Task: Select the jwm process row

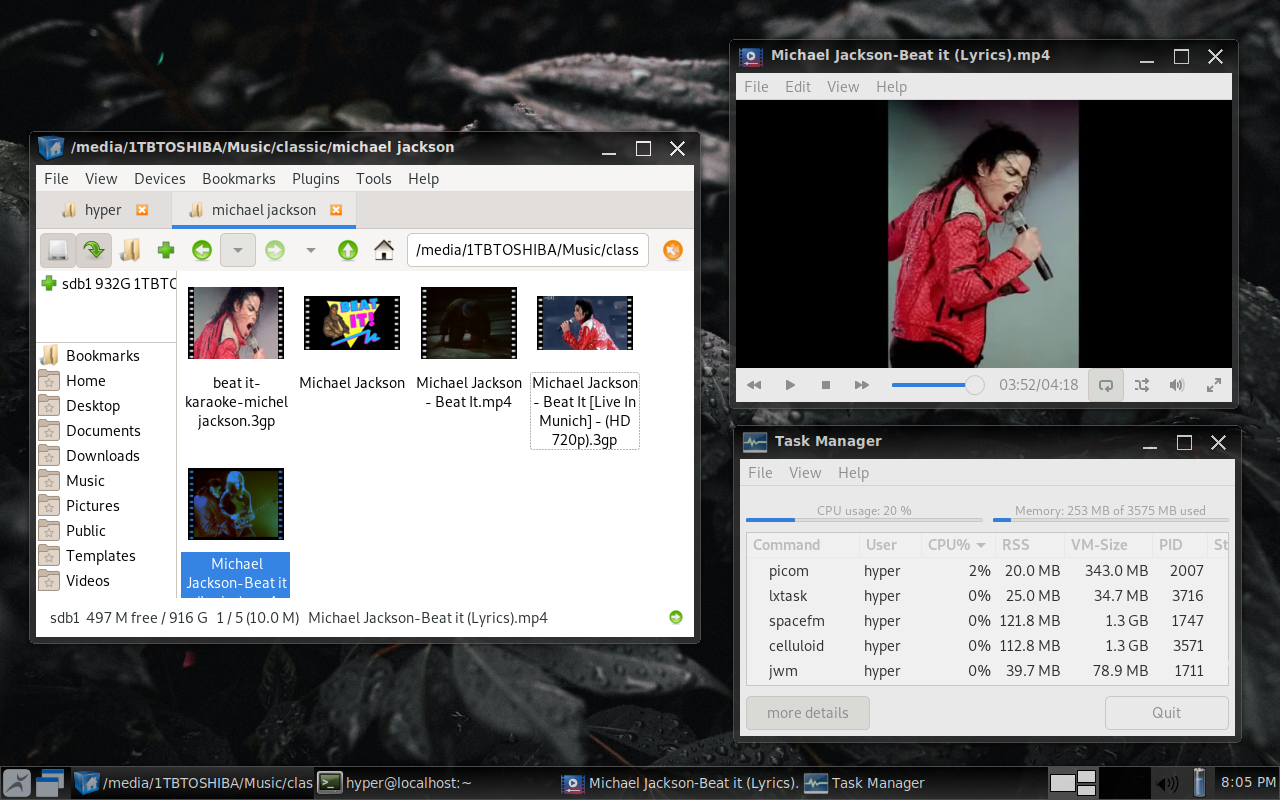Action: click(988, 671)
